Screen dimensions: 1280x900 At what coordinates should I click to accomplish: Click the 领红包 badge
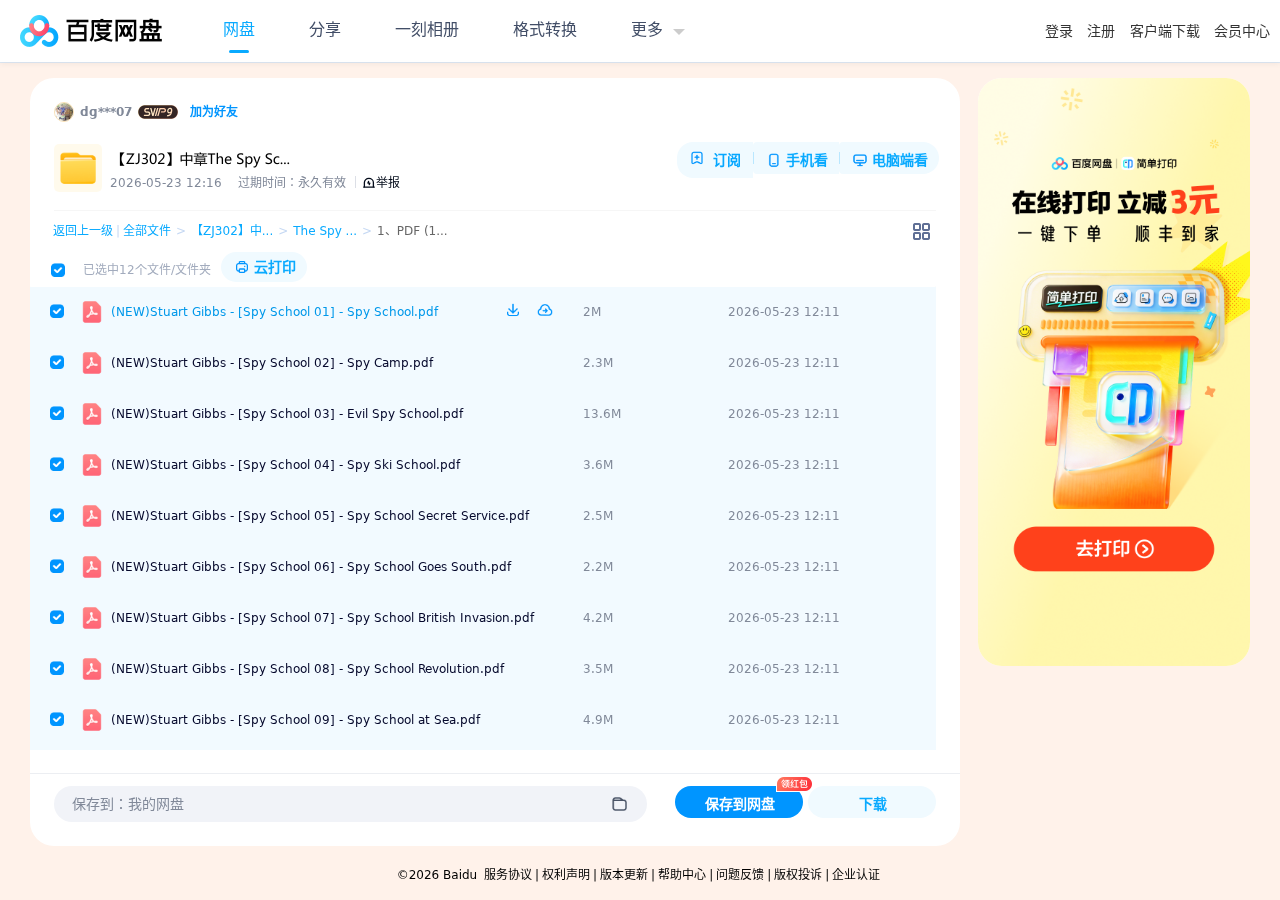pos(795,784)
